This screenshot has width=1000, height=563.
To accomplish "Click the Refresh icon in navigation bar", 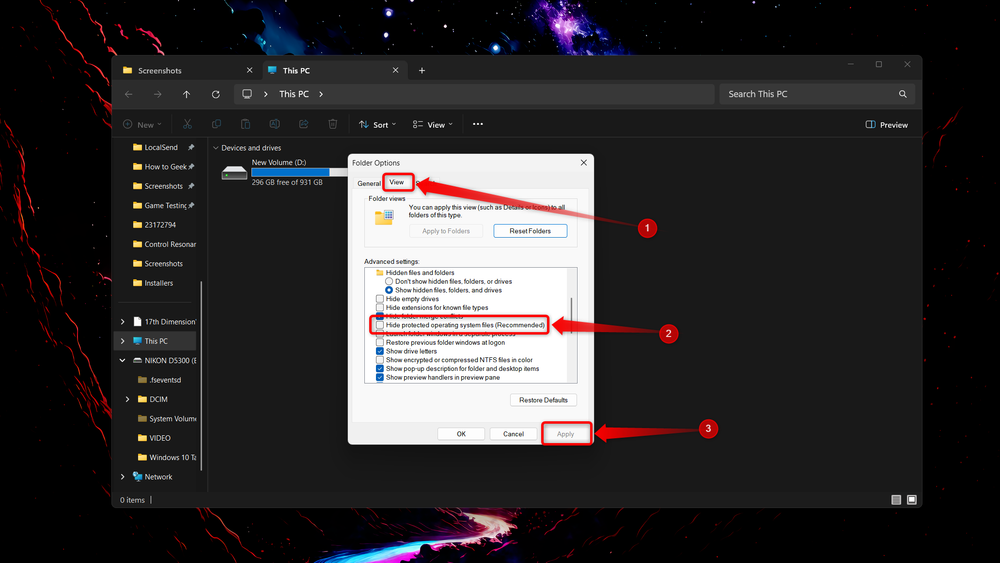I will (216, 94).
